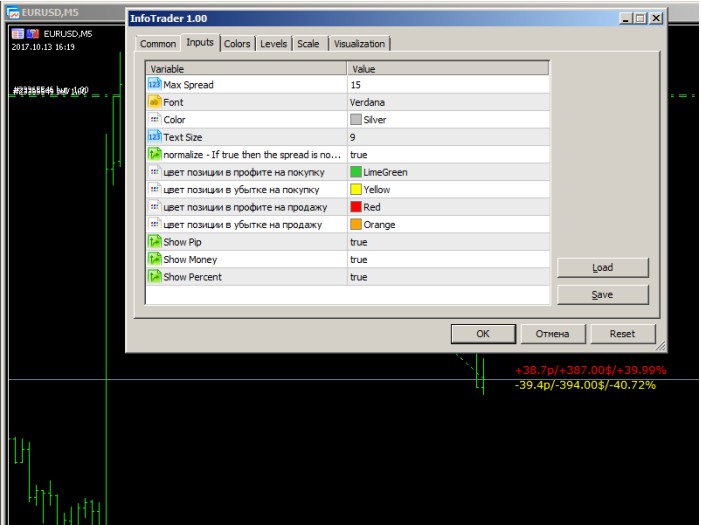The height and width of the screenshot is (525, 701).
Task: Maximize the InfoTrader dialog
Action: (640, 18)
